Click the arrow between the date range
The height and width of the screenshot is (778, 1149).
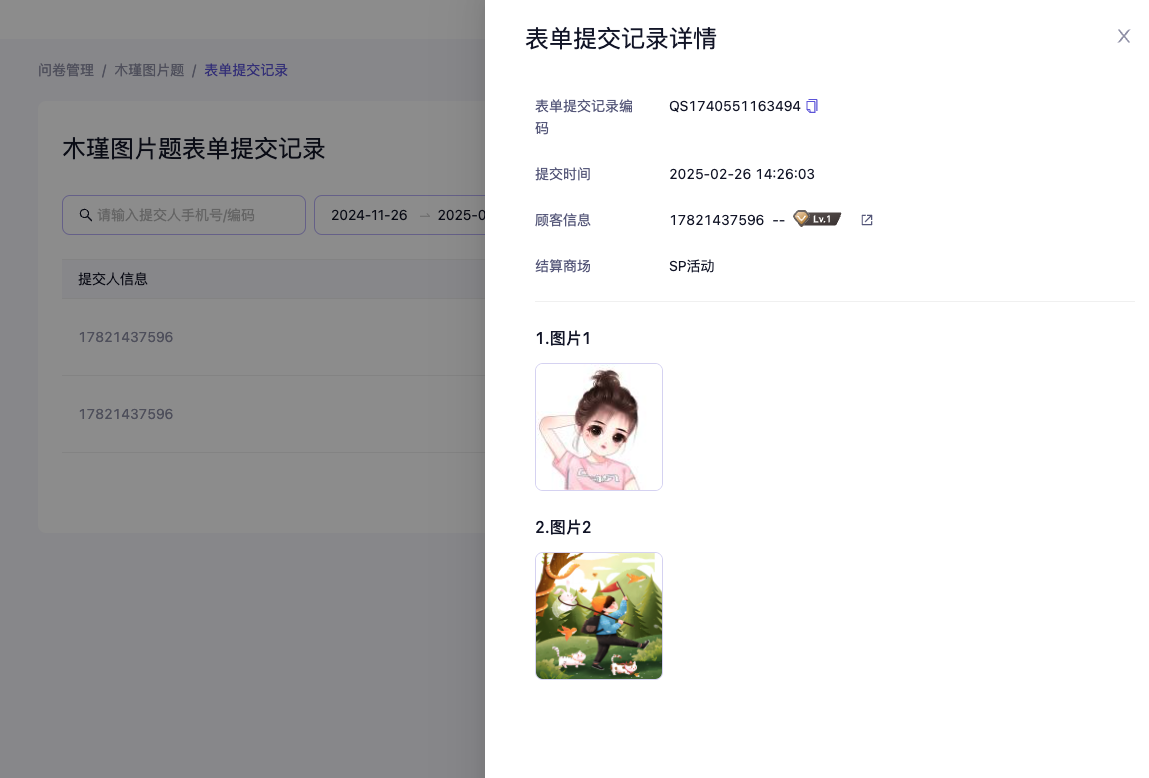424,215
